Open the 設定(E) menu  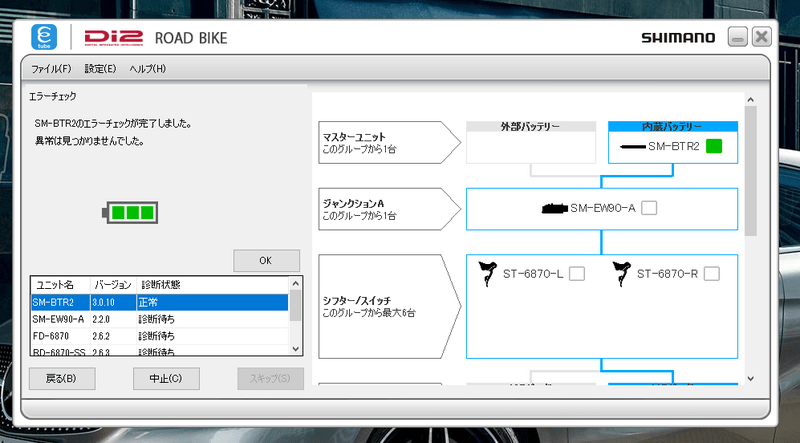point(100,69)
